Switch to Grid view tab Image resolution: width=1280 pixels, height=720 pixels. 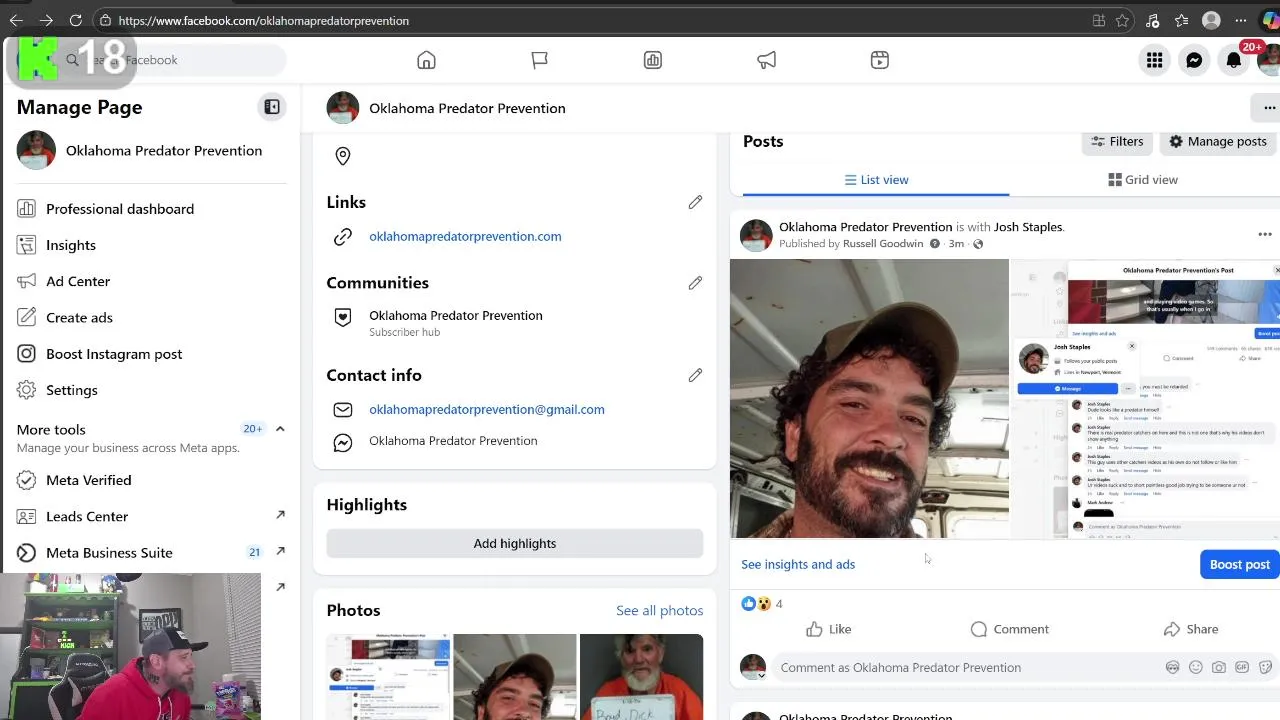coord(1143,180)
